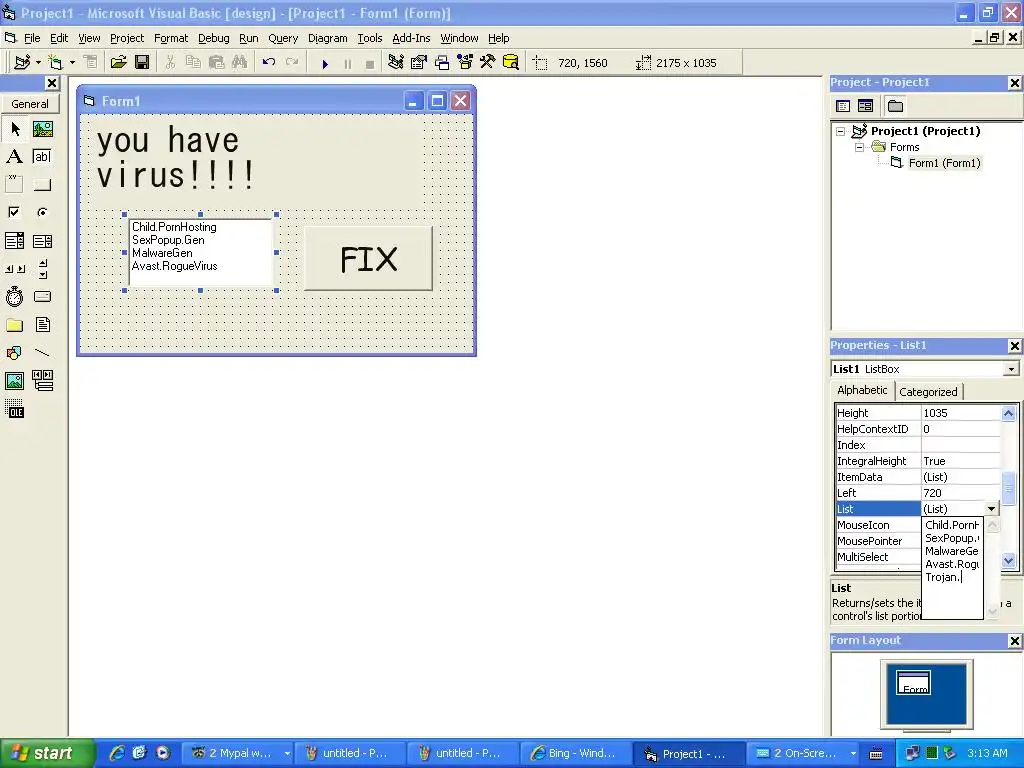Open the Add-Ins menu
1024x768 pixels.
411,38
